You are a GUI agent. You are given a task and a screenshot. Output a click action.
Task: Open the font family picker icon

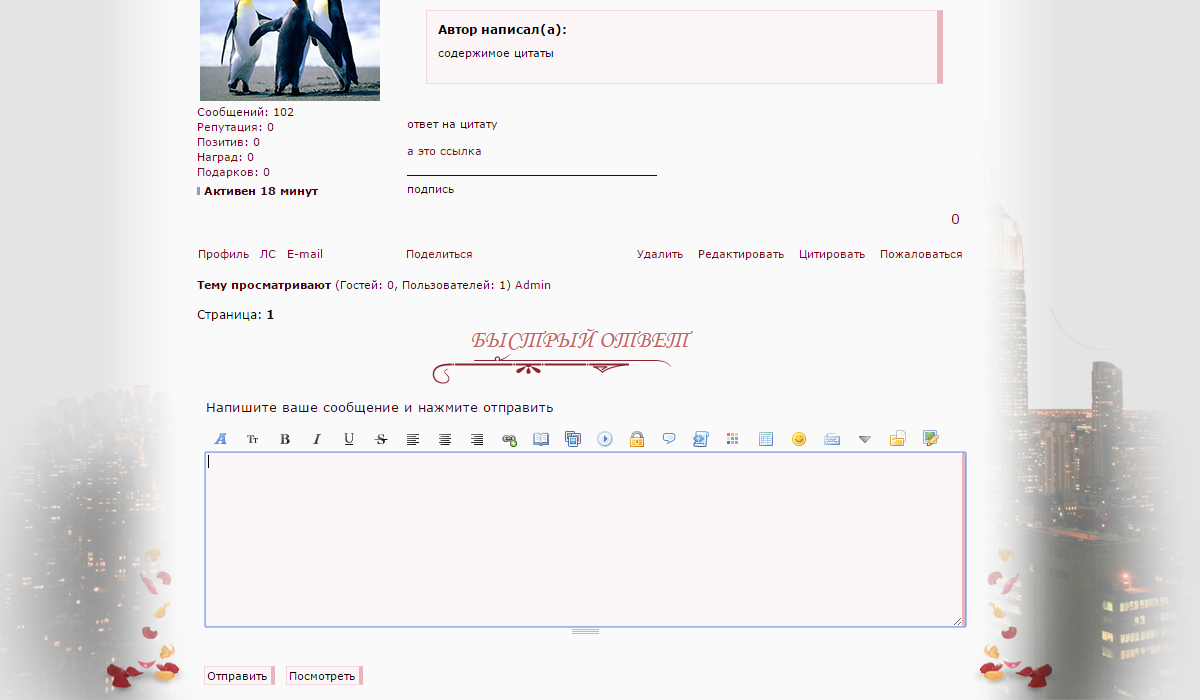click(x=221, y=439)
